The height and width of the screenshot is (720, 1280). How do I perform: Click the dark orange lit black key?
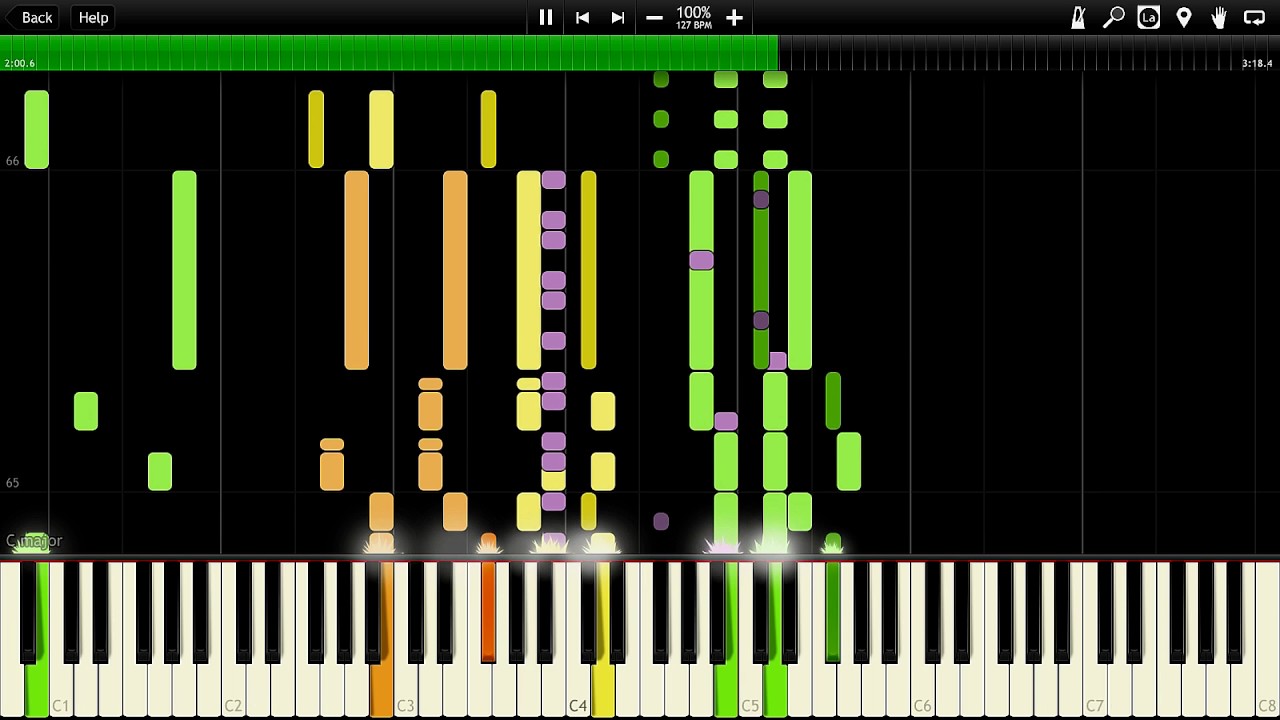488,610
